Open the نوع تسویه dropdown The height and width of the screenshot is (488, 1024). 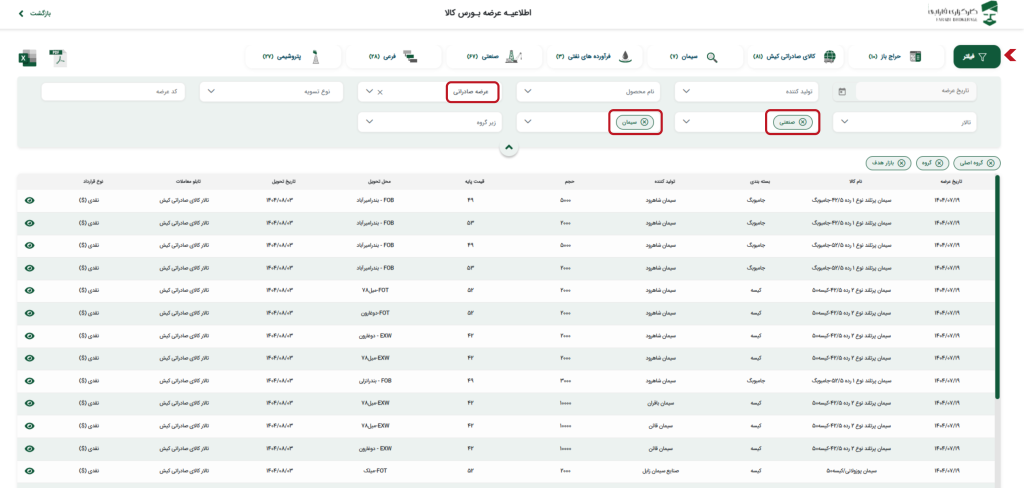272,92
